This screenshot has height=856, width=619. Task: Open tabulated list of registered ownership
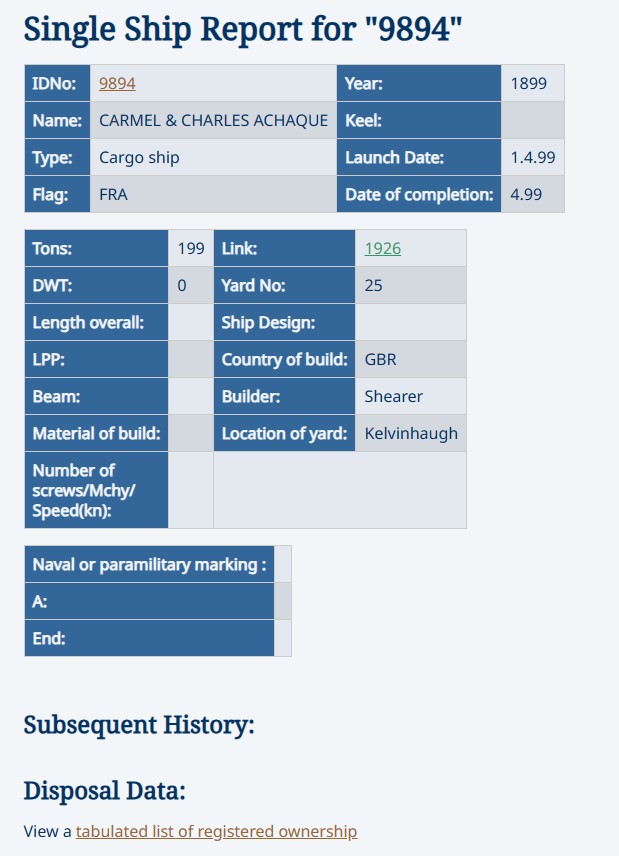tap(216, 831)
